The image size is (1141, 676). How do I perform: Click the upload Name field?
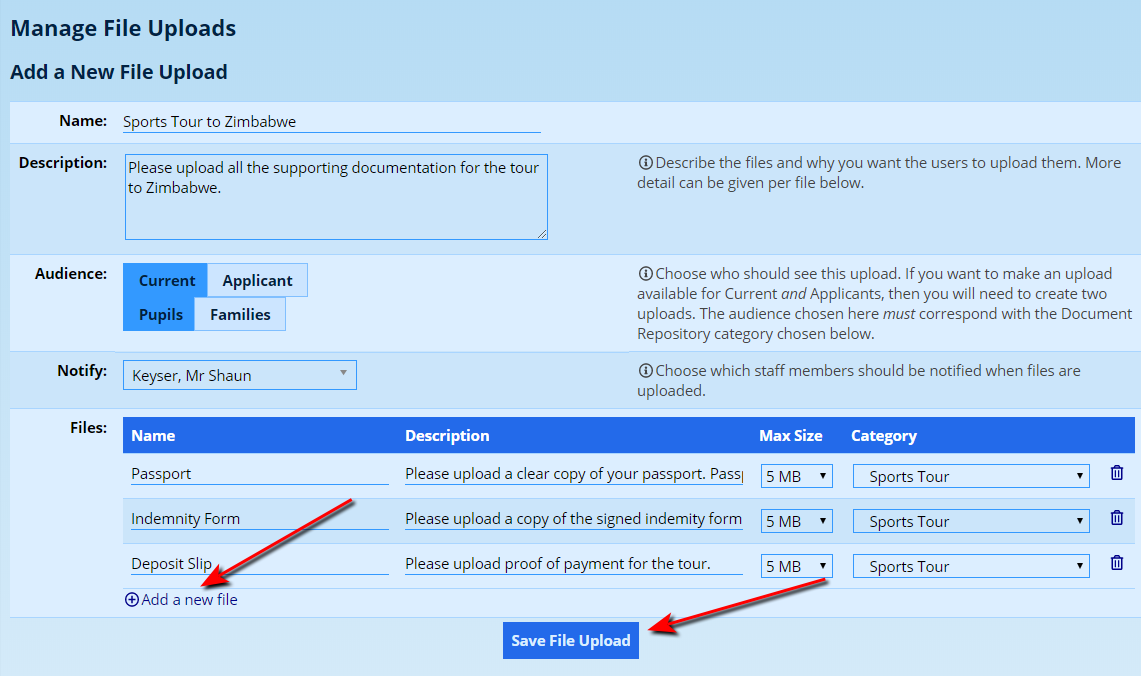pyautogui.click(x=331, y=122)
